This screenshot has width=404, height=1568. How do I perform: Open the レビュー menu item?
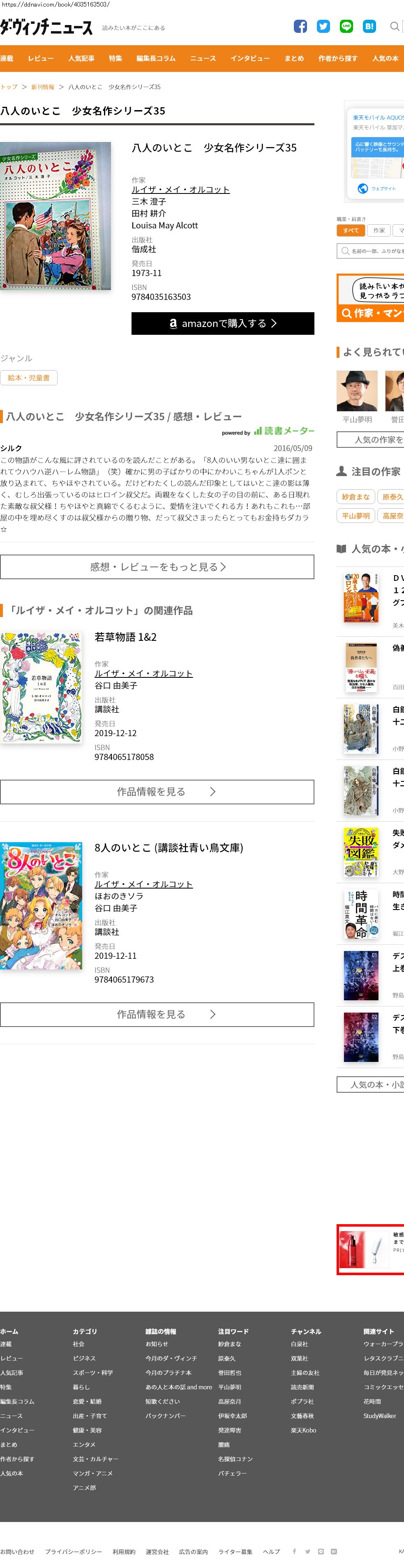pyautogui.click(x=41, y=58)
